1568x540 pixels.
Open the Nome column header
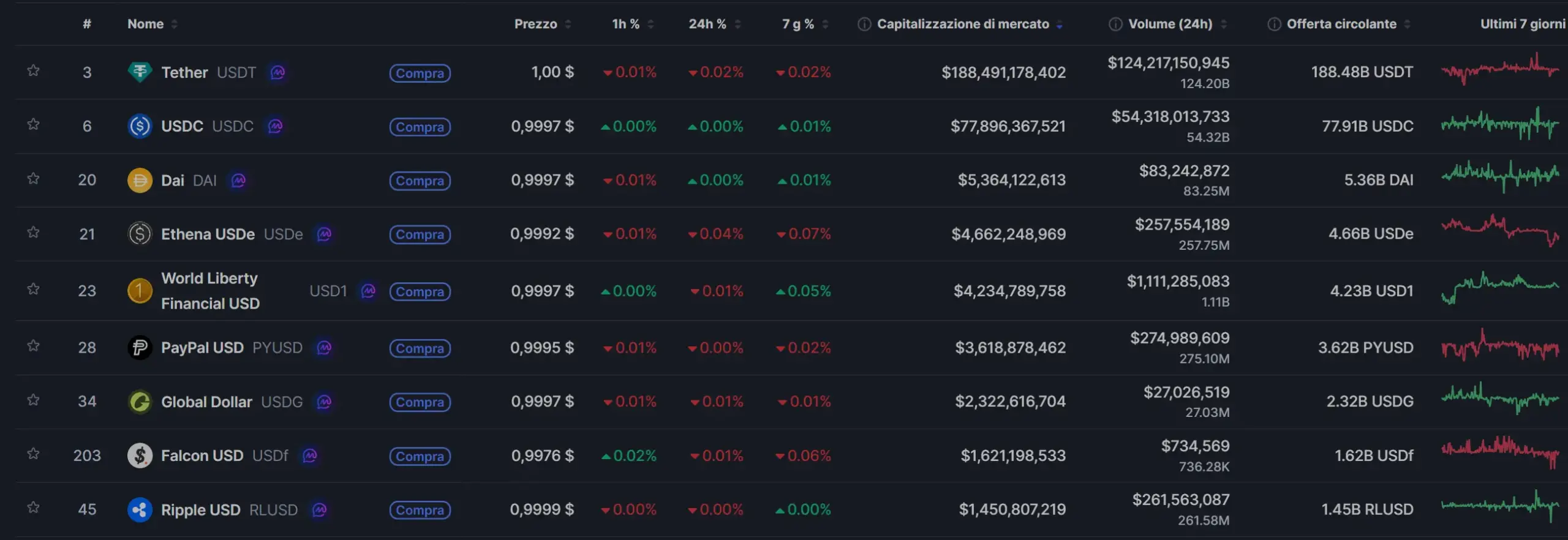coord(145,24)
